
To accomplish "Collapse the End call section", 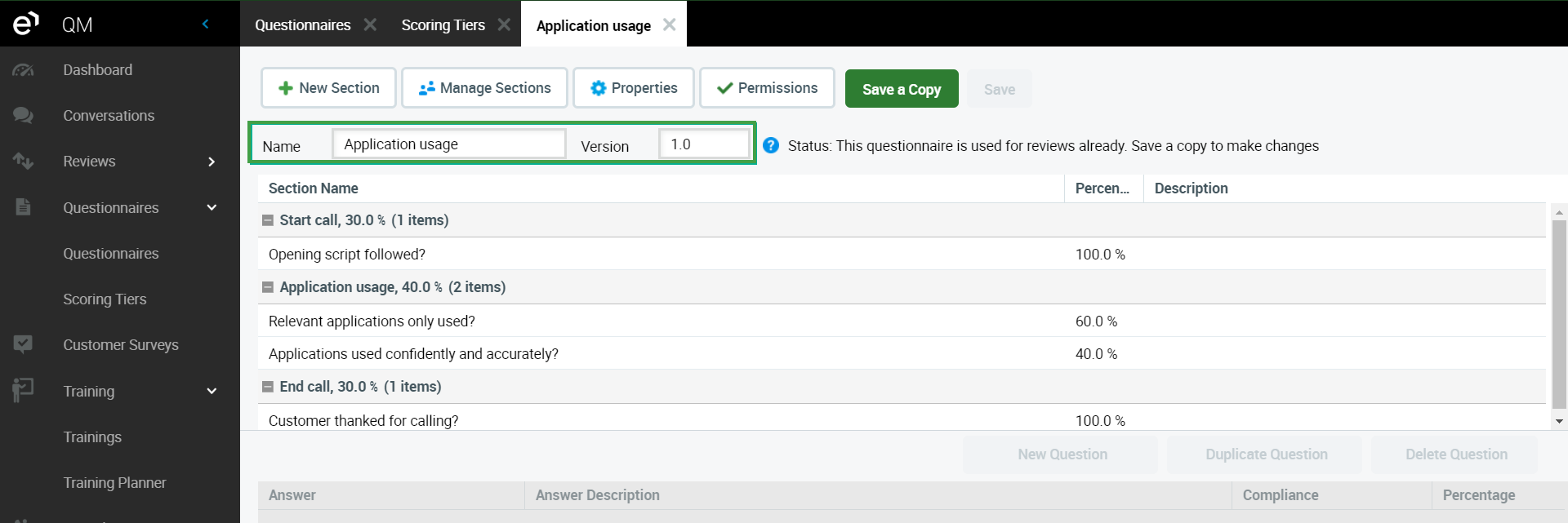I will click(x=267, y=387).
